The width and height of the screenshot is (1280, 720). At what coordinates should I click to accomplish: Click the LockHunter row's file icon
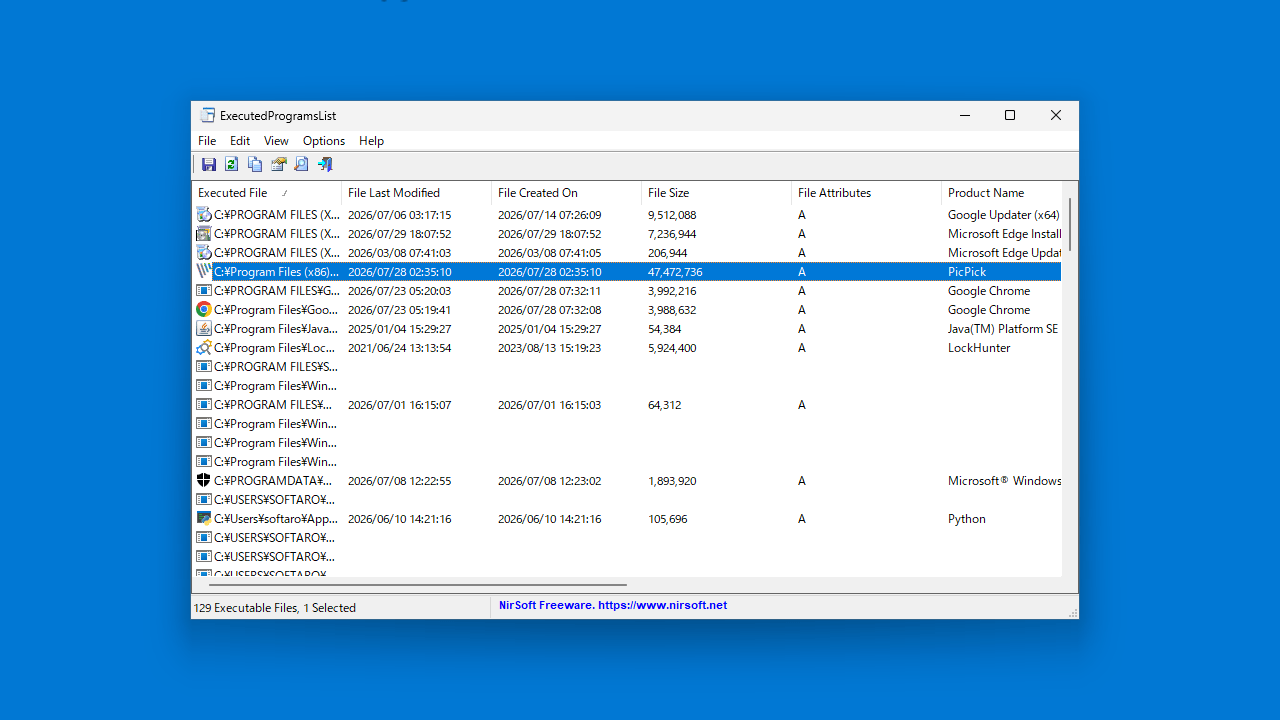pyautogui.click(x=204, y=348)
